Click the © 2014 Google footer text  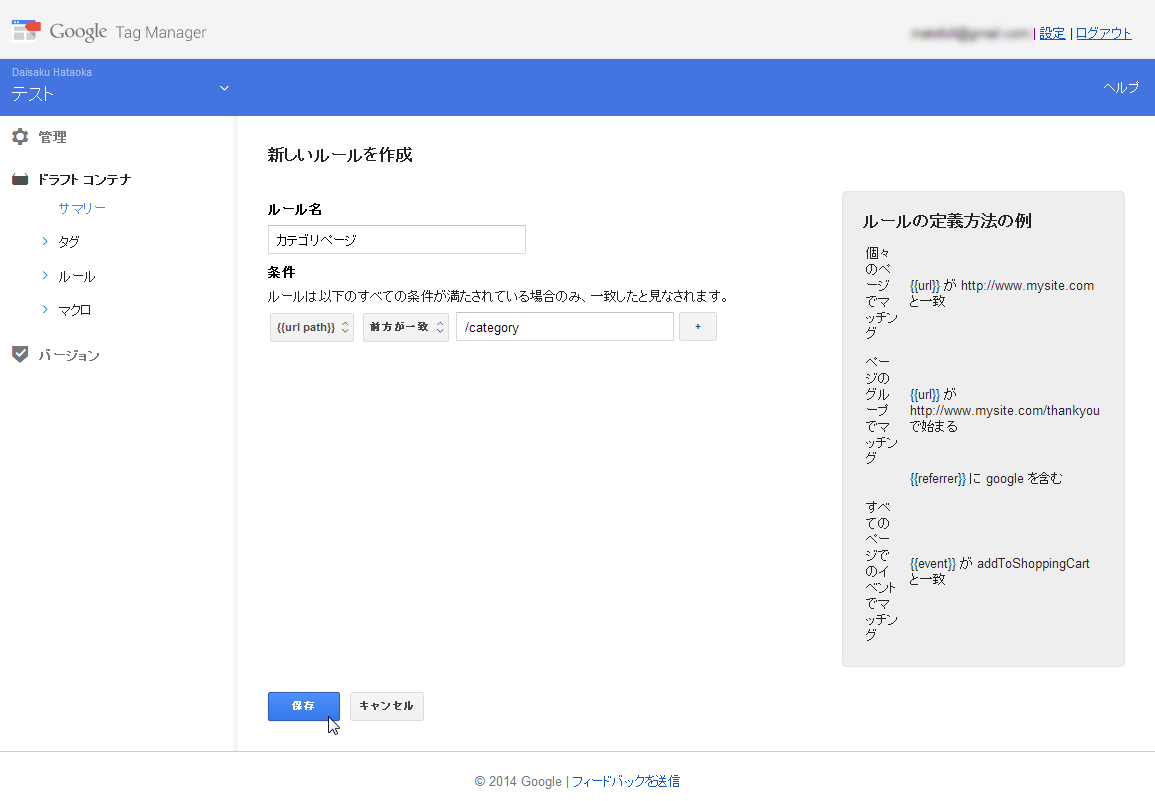click(x=518, y=781)
